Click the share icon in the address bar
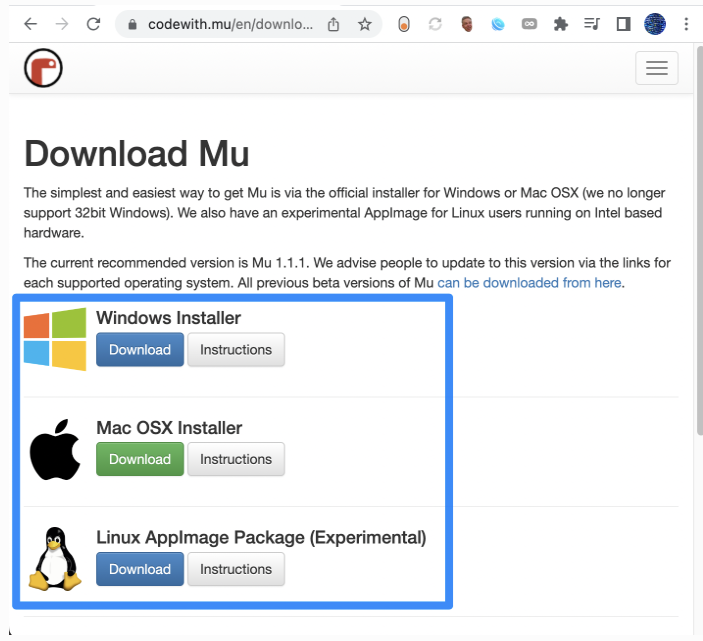The height and width of the screenshot is (641, 703). [334, 24]
